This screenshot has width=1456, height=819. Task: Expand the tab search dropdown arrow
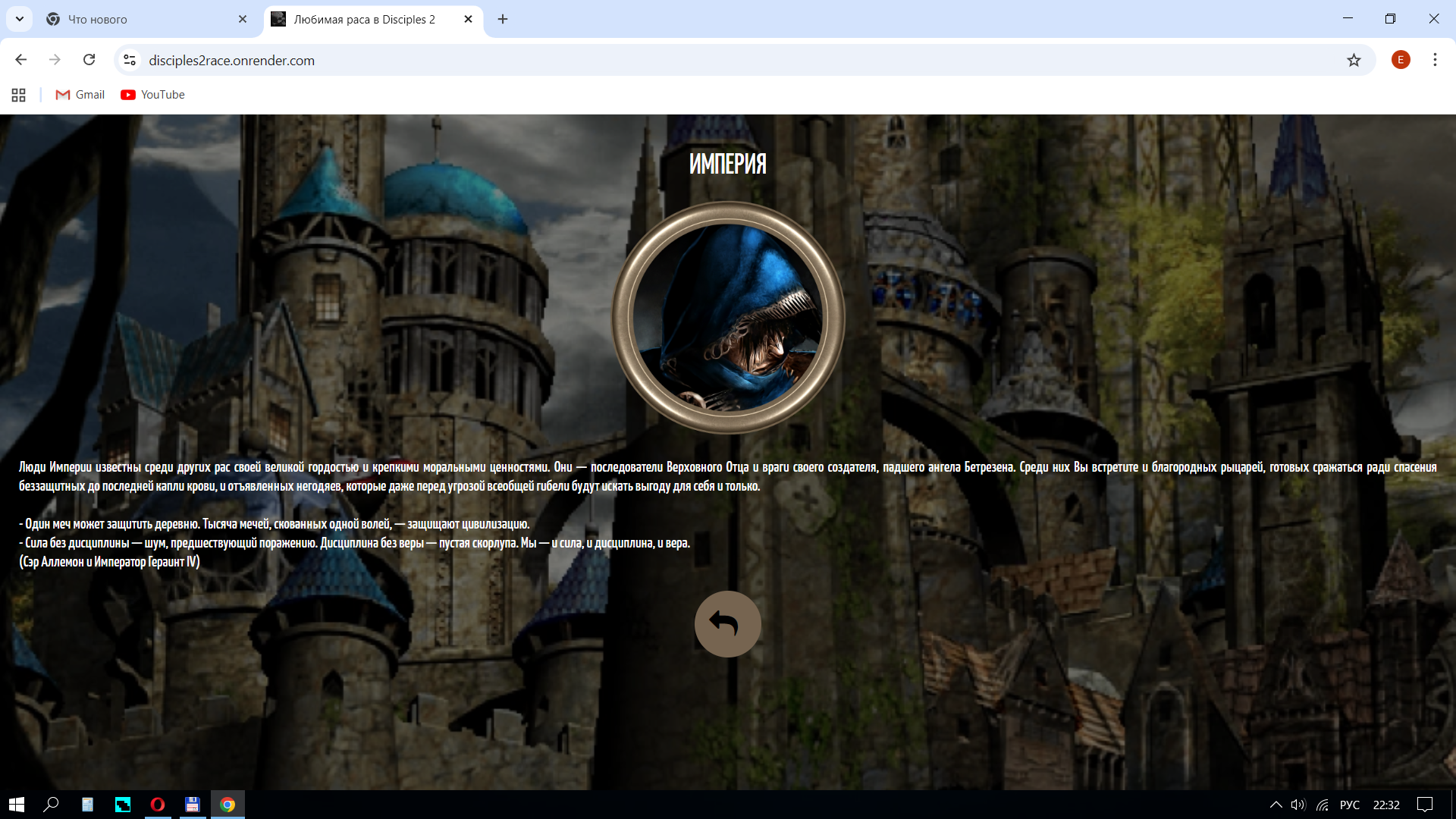tap(20, 19)
